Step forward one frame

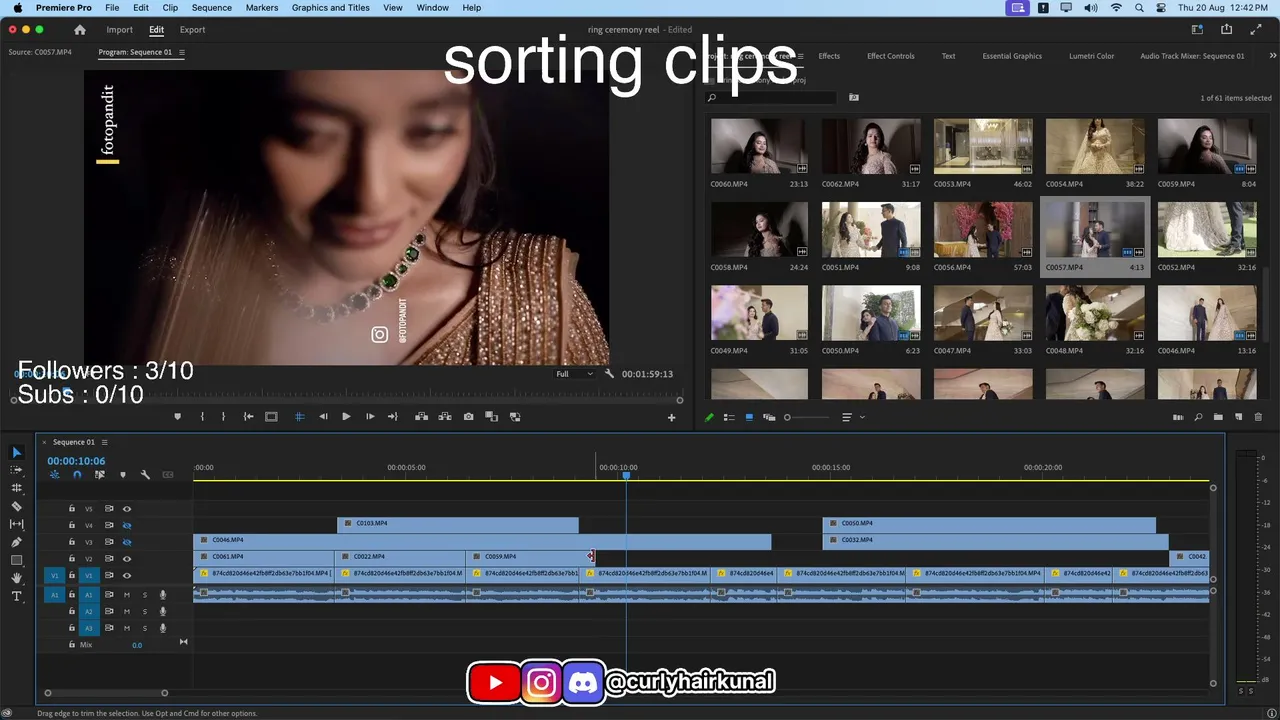pyautogui.click(x=370, y=417)
